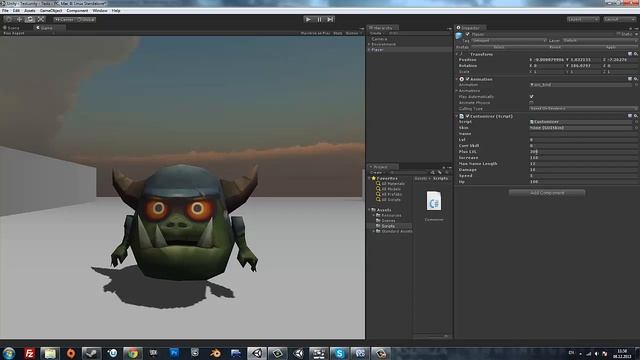Select the Hand view tool

click(9, 19)
